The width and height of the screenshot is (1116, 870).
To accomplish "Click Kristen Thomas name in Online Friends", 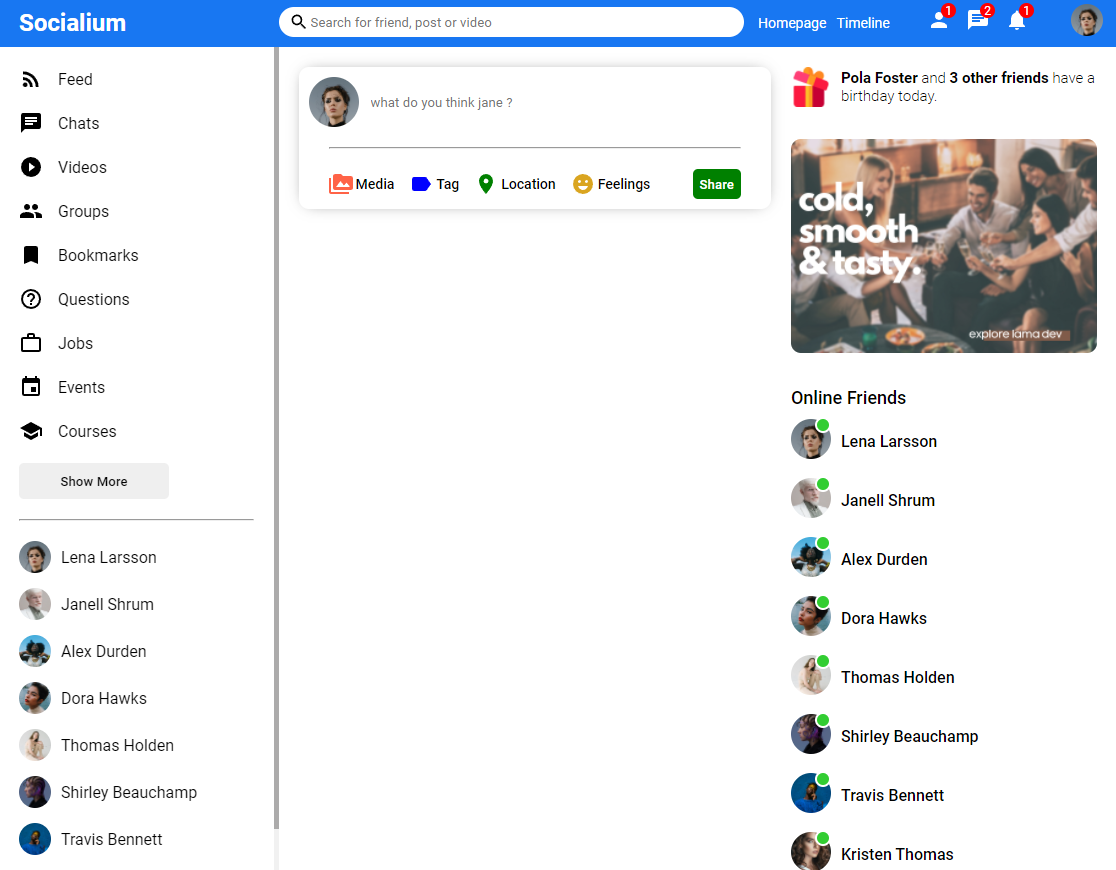I will pyautogui.click(x=897, y=854).
